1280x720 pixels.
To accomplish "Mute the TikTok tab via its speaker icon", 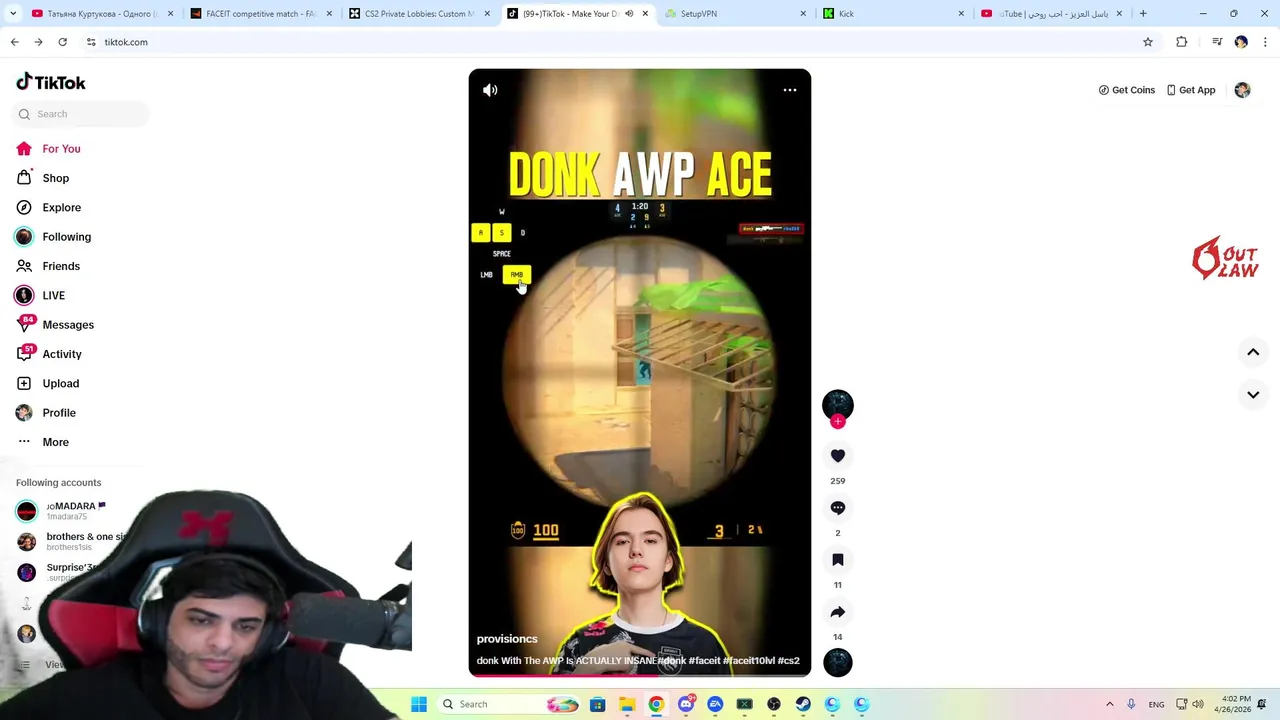I will click(x=629, y=14).
